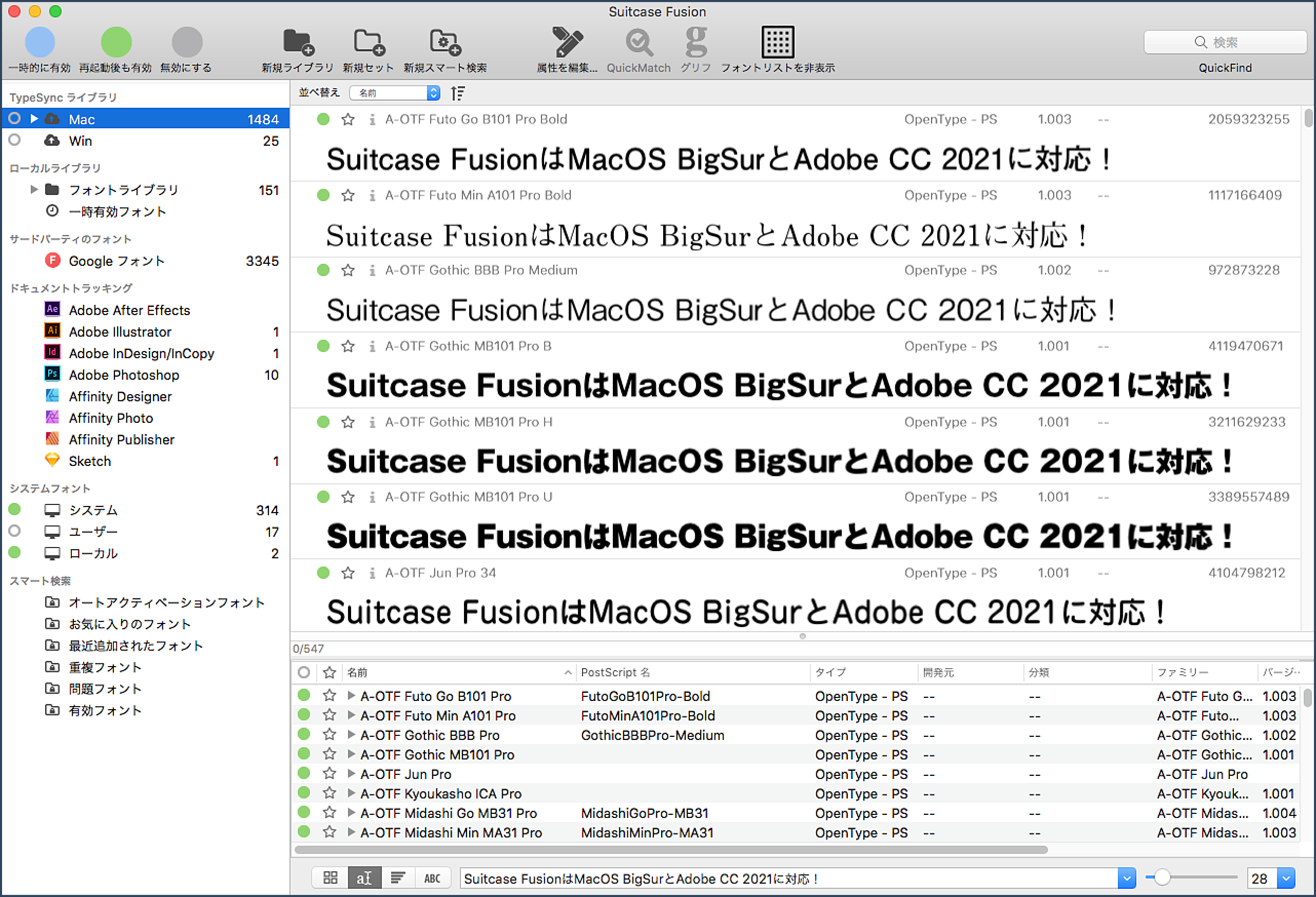Open the Glyph view icon
1316x897 pixels.
coord(696,42)
